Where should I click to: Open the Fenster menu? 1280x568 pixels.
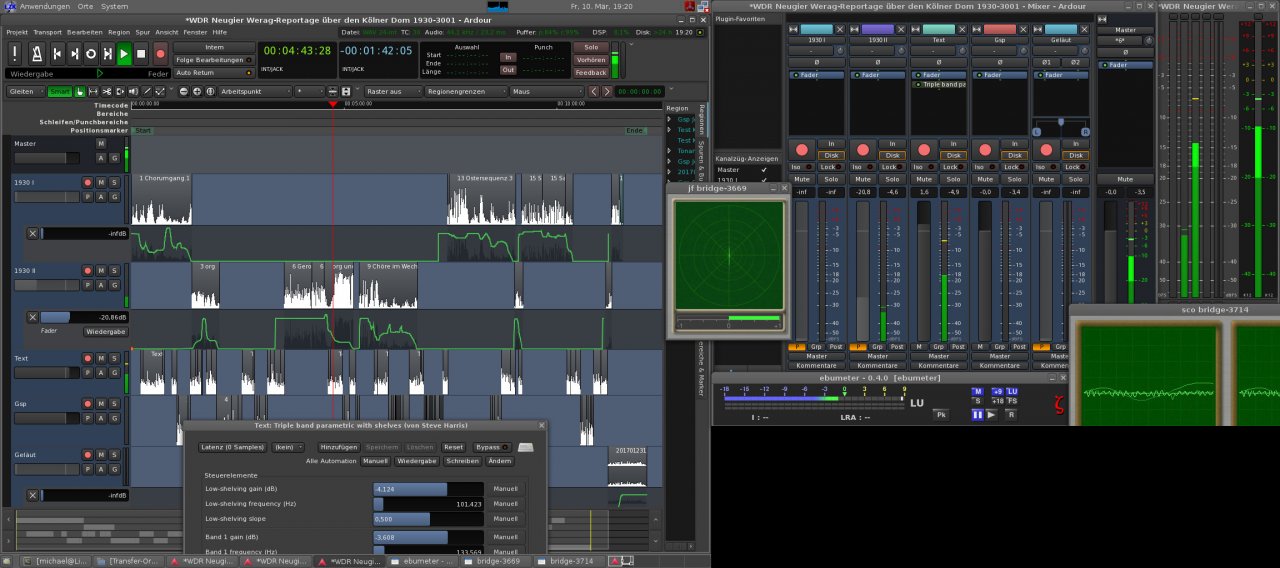click(x=196, y=32)
